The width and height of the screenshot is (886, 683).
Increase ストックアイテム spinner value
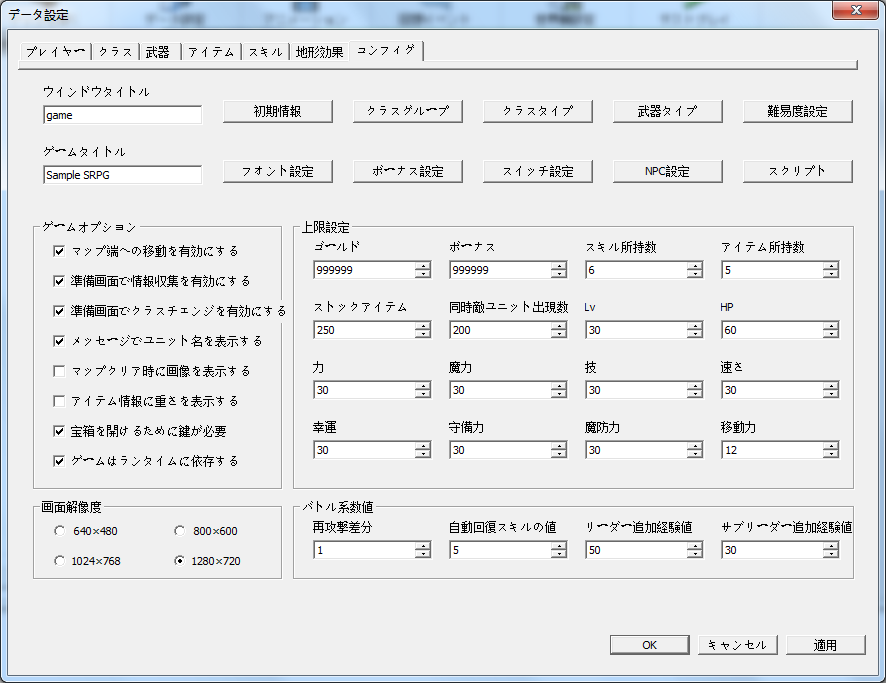pos(423,326)
